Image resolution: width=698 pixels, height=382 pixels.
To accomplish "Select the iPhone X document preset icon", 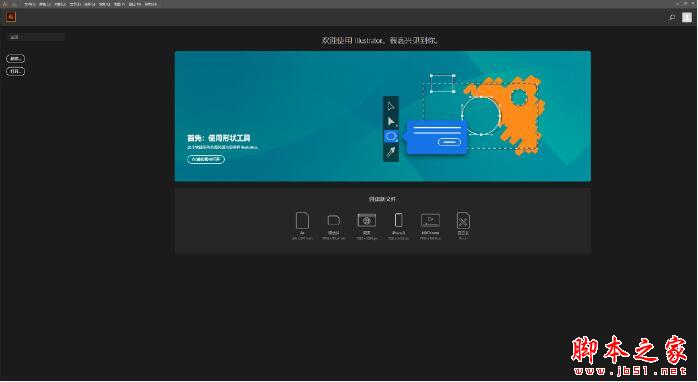I will click(398, 220).
